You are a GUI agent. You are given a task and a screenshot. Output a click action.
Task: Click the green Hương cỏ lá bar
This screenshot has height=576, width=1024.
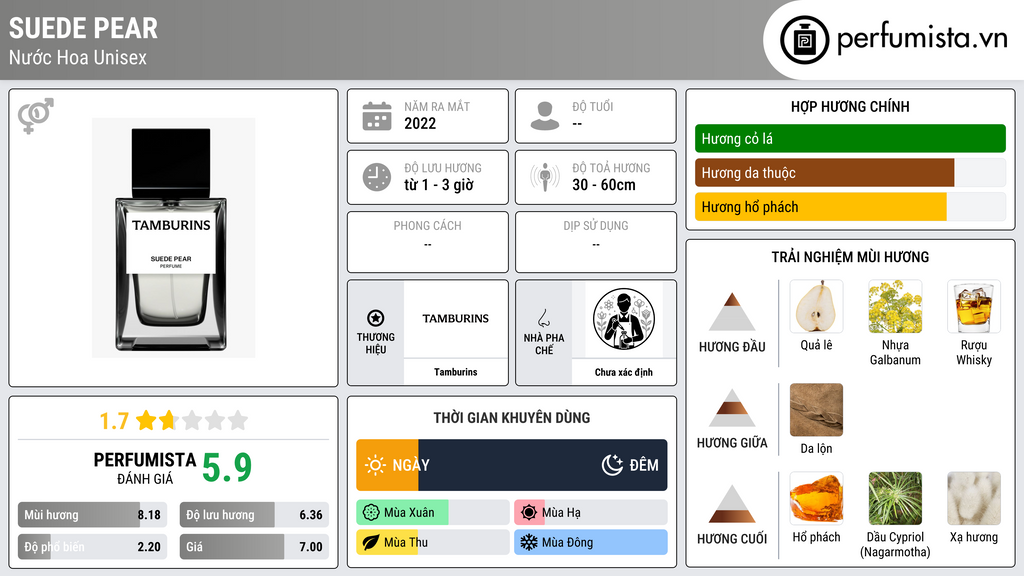(850, 138)
